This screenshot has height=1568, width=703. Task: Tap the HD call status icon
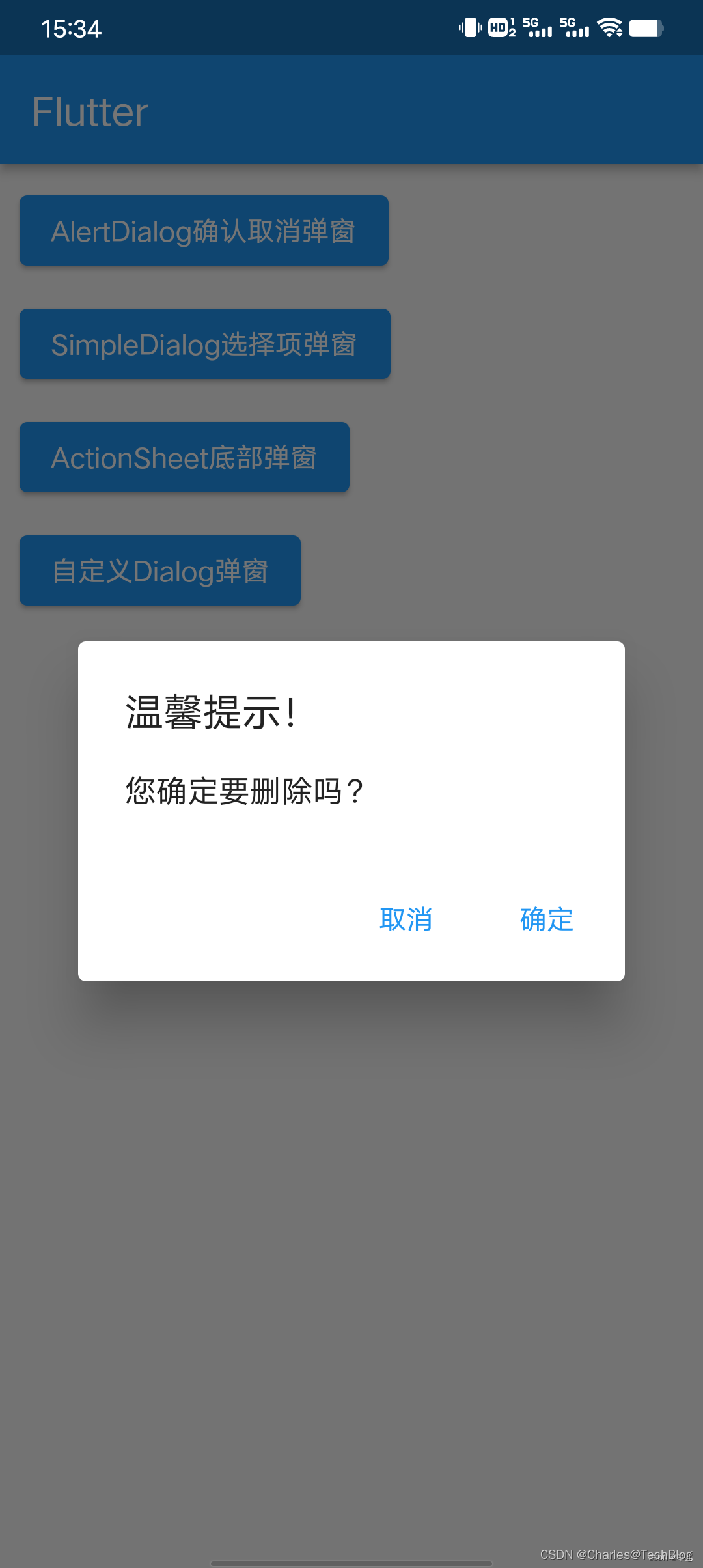coord(502,28)
